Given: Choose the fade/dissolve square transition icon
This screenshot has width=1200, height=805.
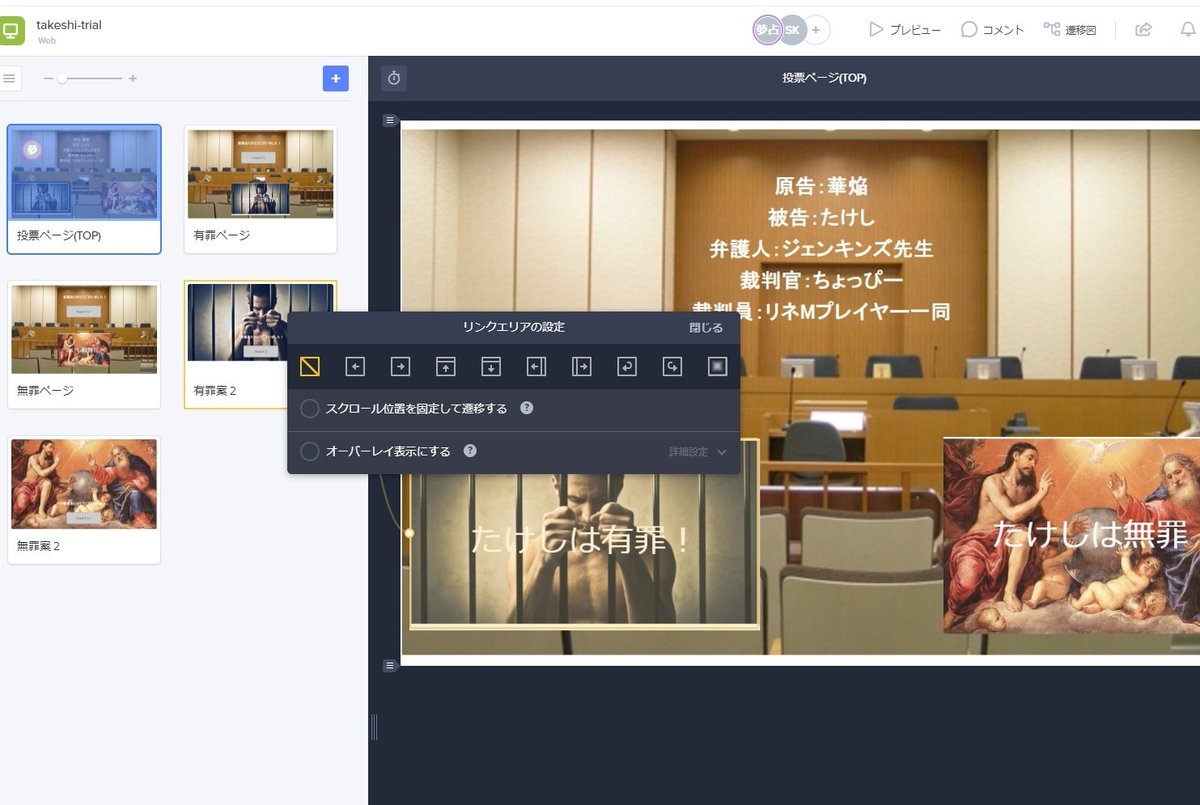Looking at the screenshot, I should (x=717, y=367).
